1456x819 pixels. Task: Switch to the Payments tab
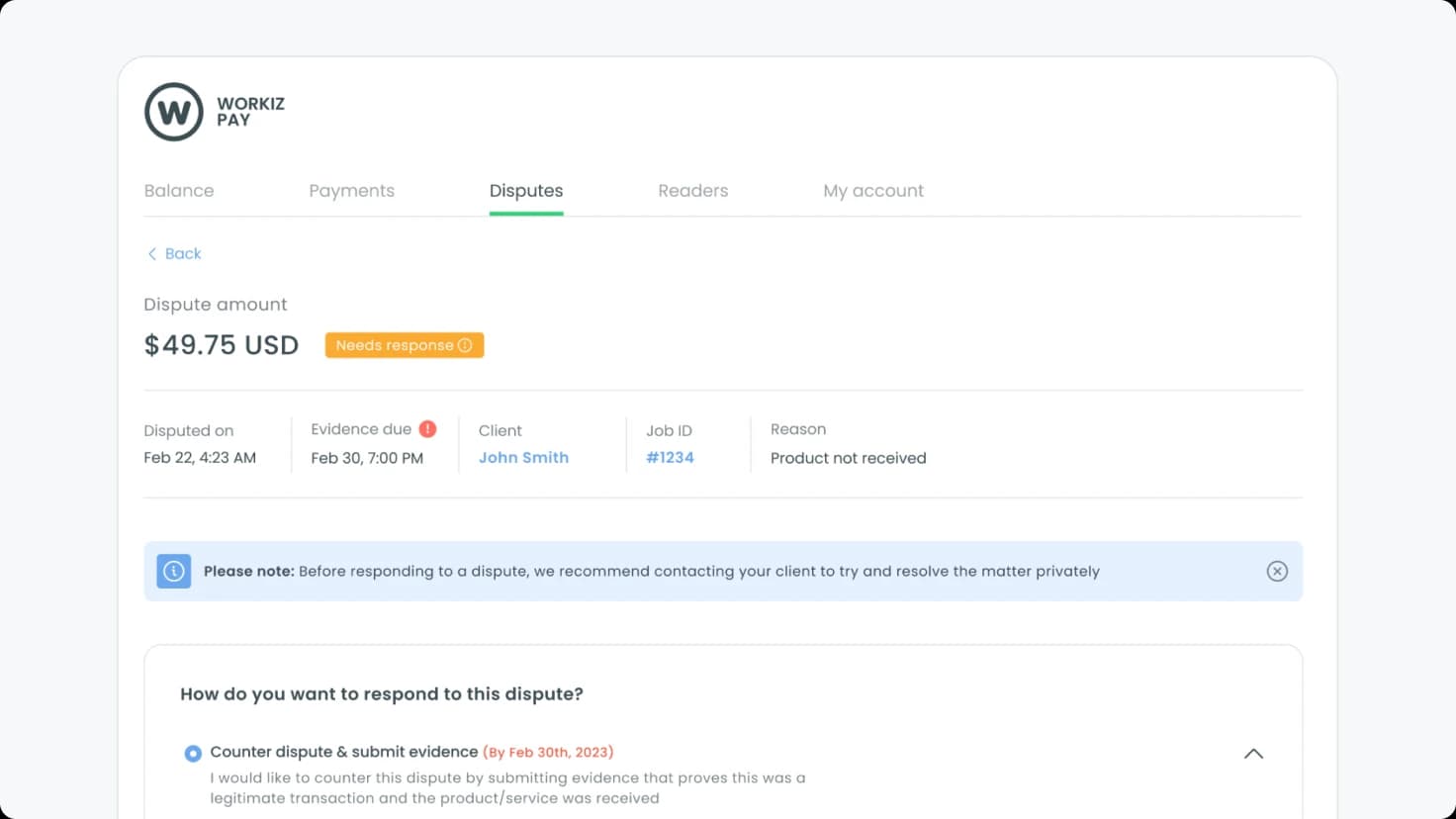click(x=351, y=191)
